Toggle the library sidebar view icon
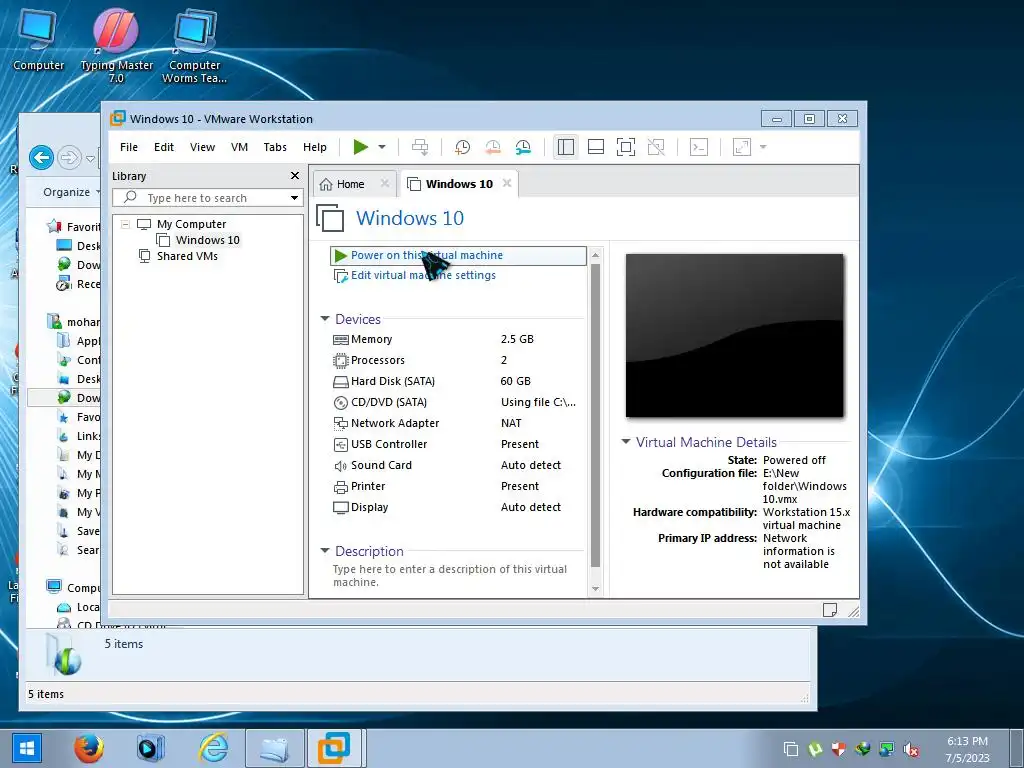This screenshot has width=1024, height=768. pos(566,147)
